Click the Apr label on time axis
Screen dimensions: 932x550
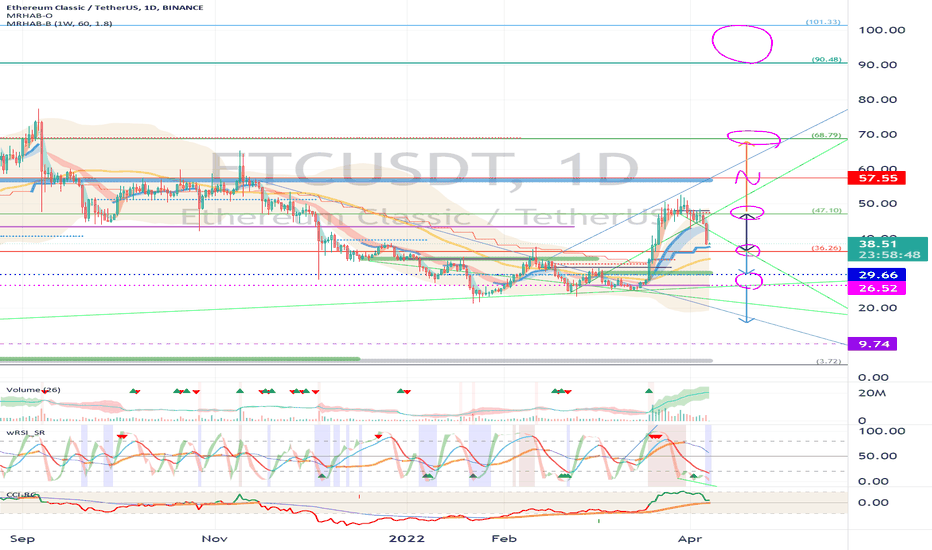[x=690, y=539]
